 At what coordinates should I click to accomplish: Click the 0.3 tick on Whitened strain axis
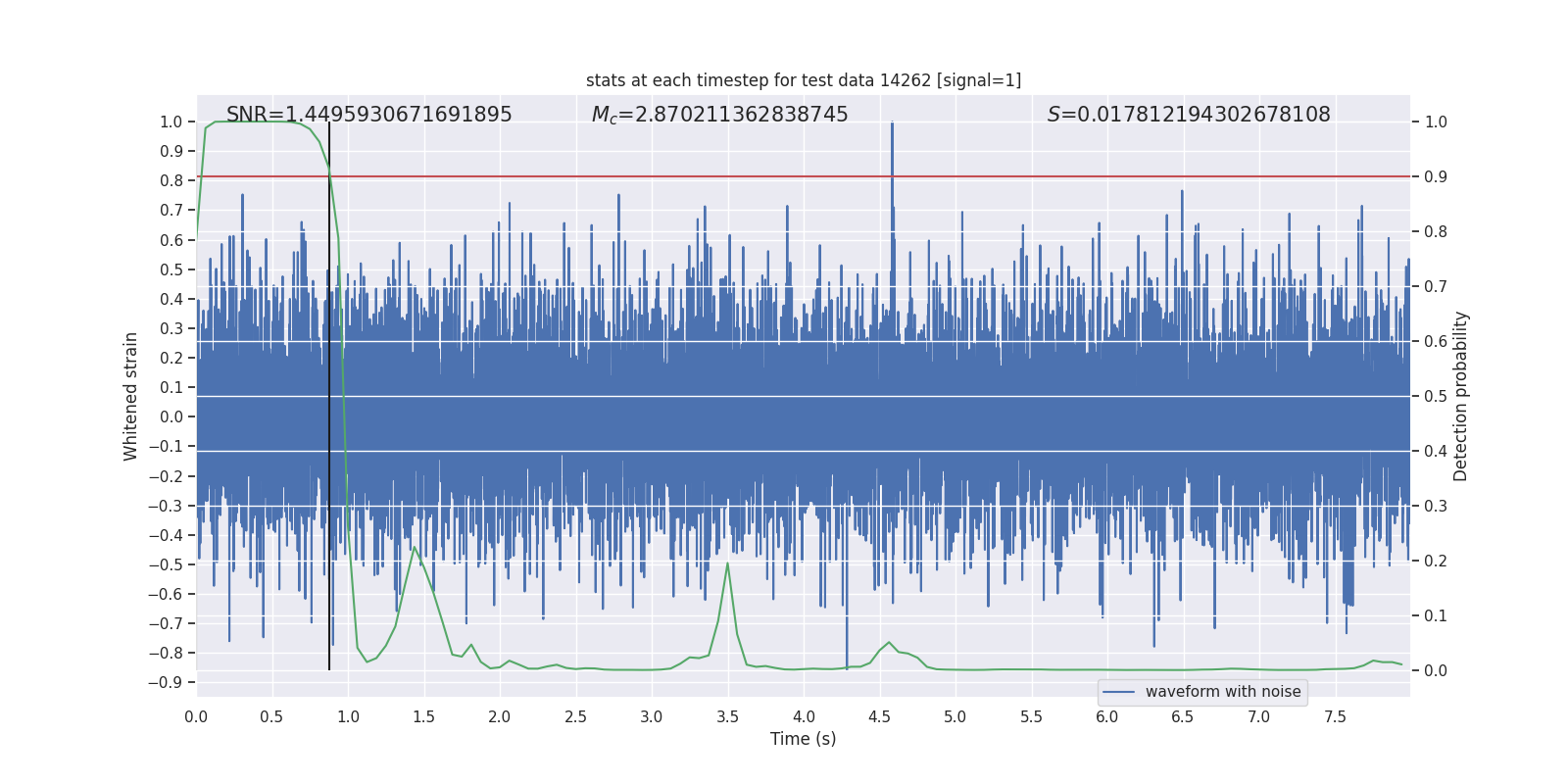171,329
